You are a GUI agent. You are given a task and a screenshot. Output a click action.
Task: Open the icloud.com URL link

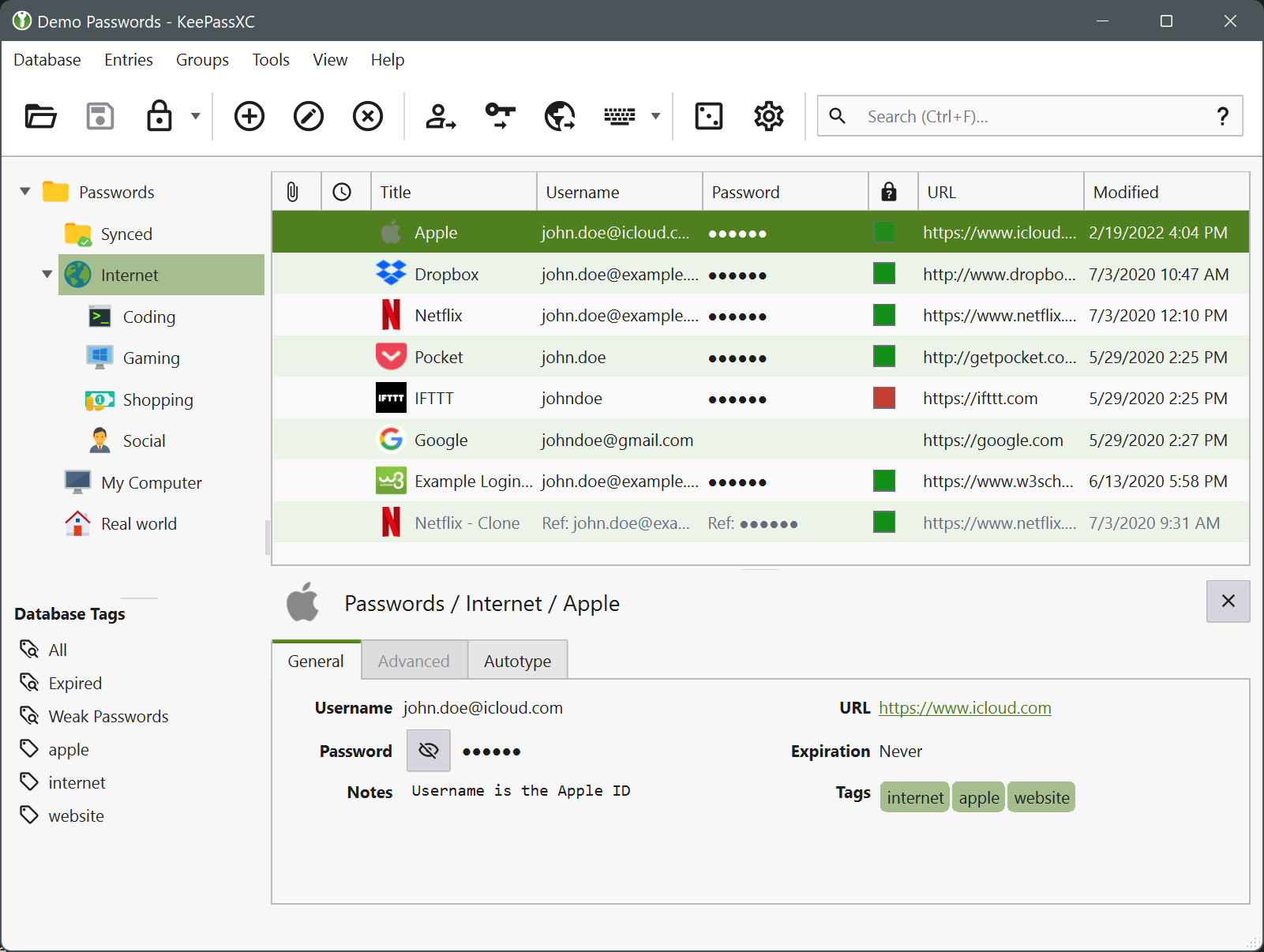(x=965, y=708)
